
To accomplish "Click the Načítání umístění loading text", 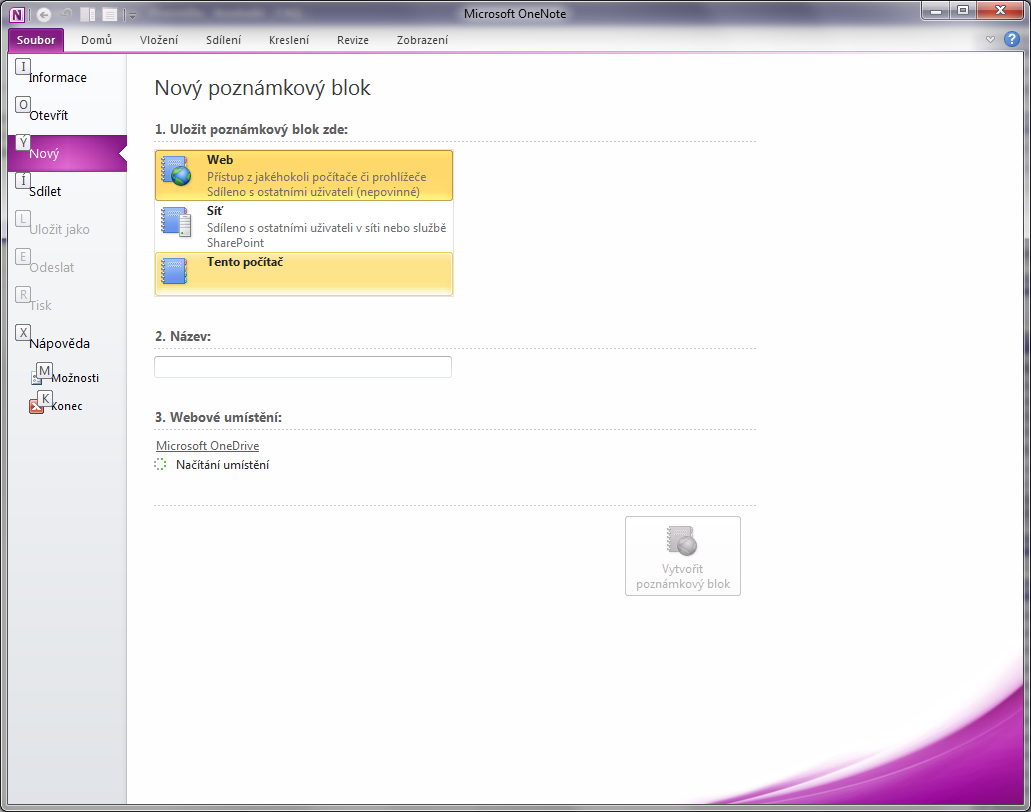I will (x=222, y=465).
